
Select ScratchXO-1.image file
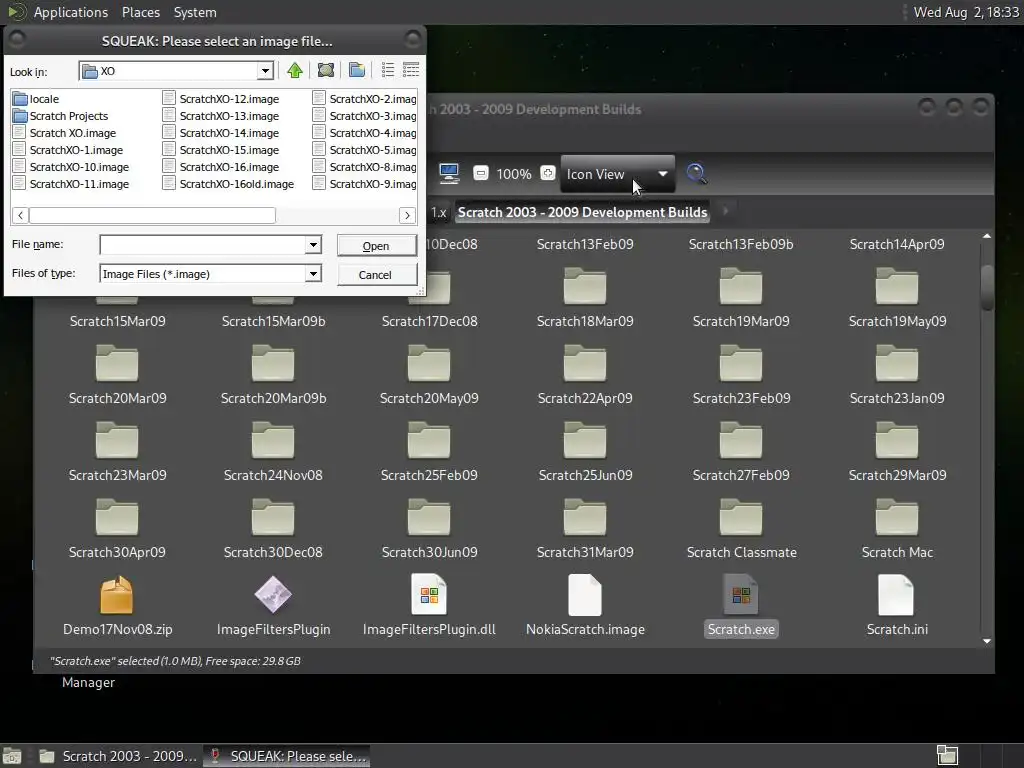68,150
